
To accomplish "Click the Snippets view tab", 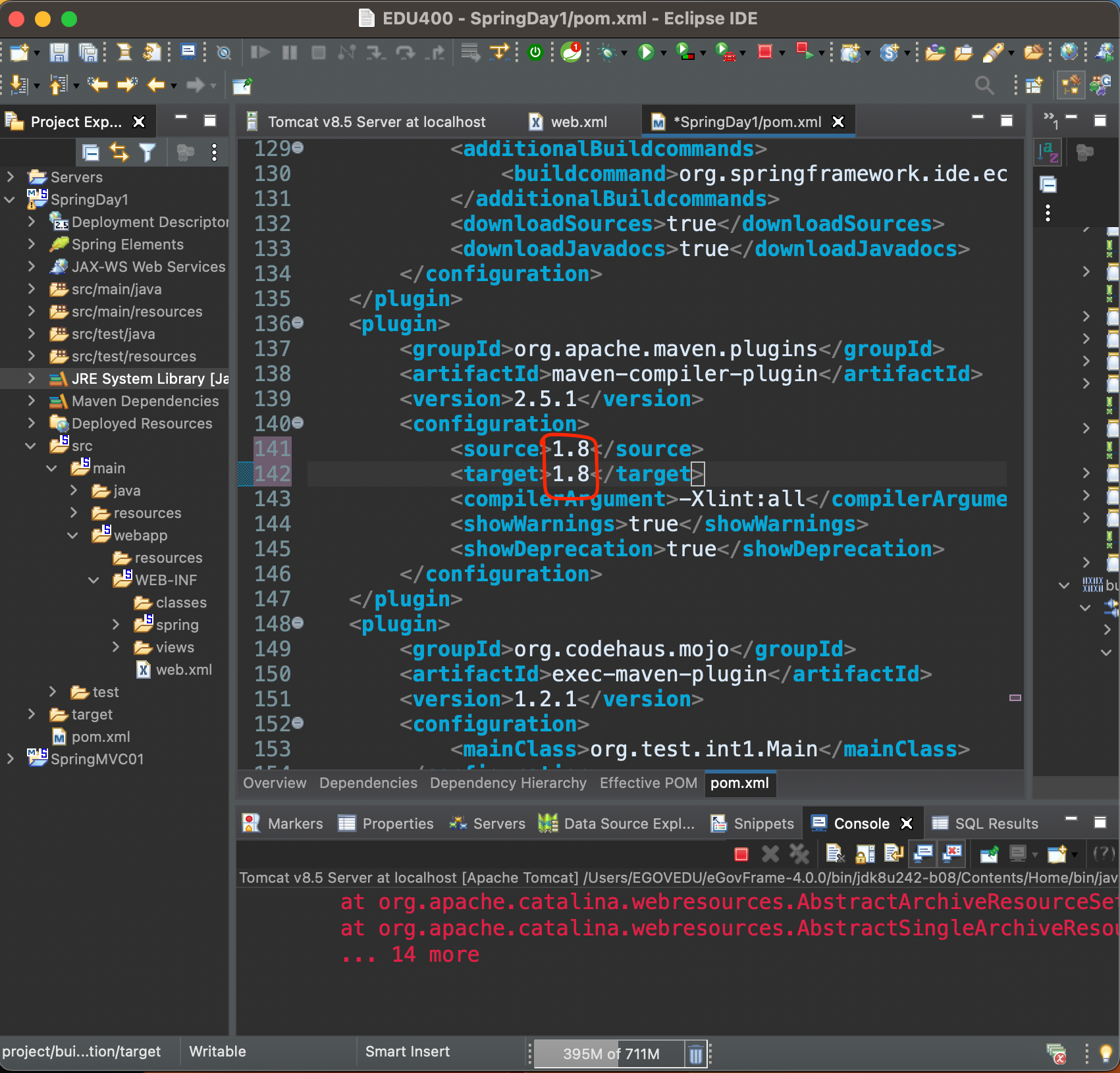I will click(x=753, y=824).
